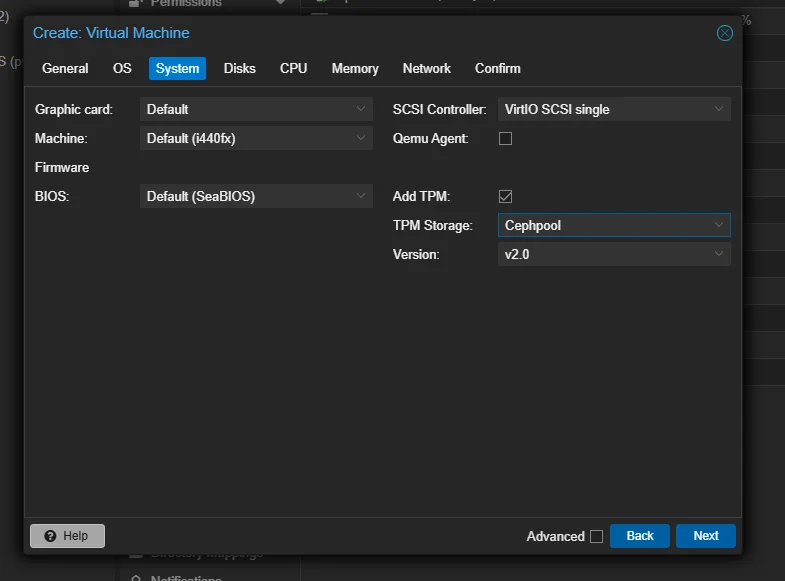
Task: Open the Confirm tab
Action: (498, 69)
